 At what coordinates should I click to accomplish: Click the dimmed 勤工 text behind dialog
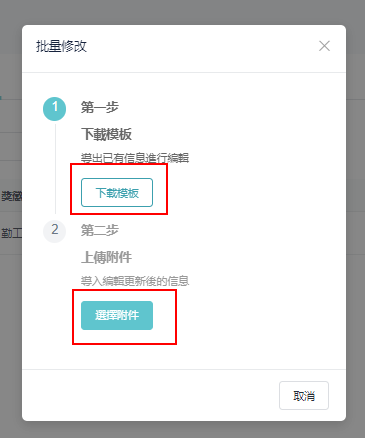[11, 233]
